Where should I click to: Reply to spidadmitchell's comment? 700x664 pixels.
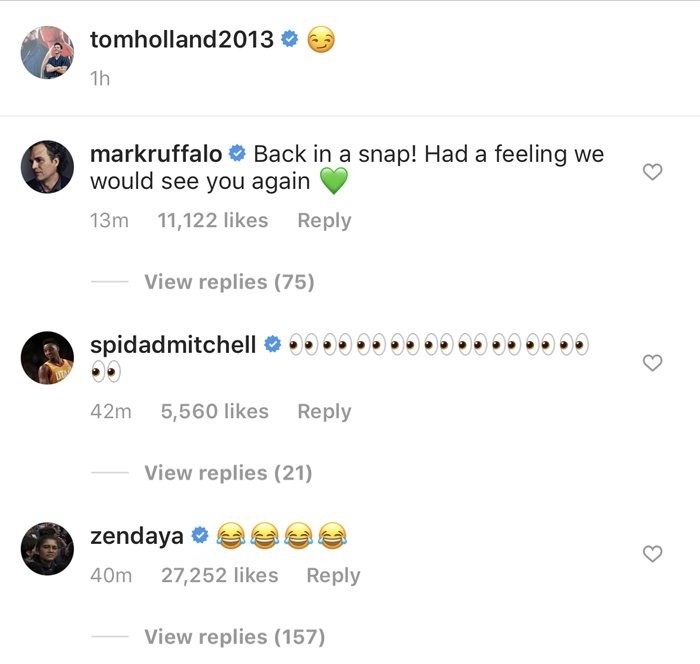pyautogui.click(x=325, y=412)
